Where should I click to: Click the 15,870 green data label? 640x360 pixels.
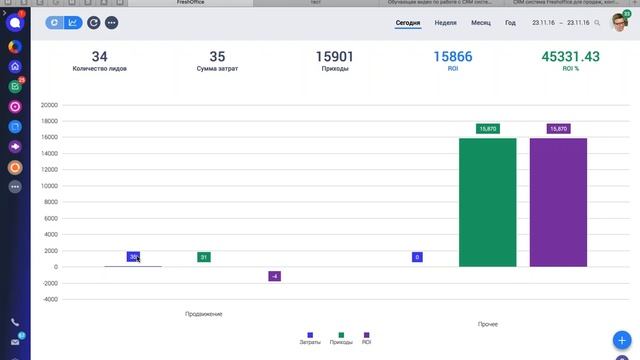[488, 129]
